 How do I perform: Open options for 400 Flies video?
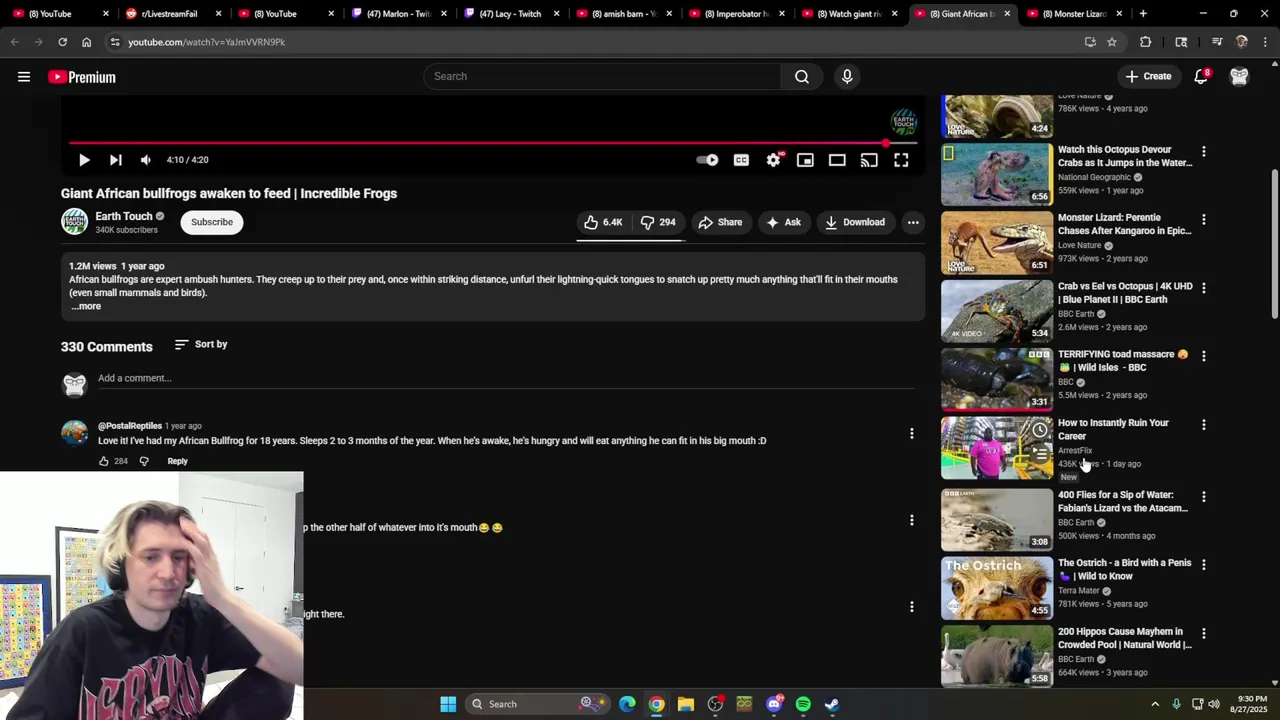coord(1203,496)
